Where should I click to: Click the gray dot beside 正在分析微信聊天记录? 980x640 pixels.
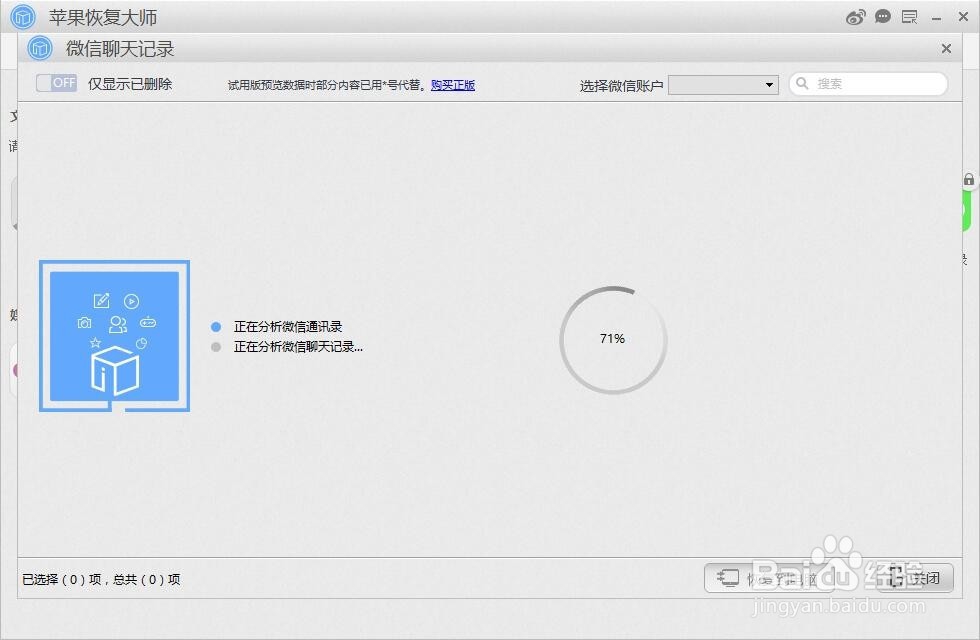click(216, 346)
